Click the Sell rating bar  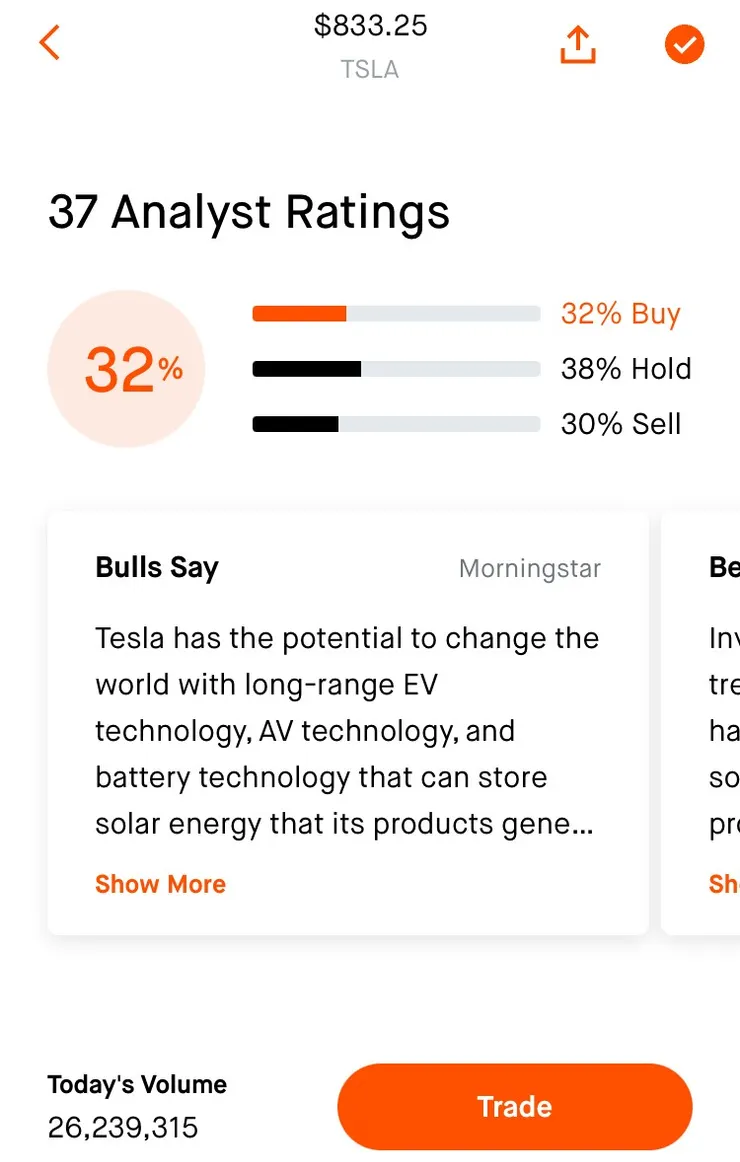[396, 424]
